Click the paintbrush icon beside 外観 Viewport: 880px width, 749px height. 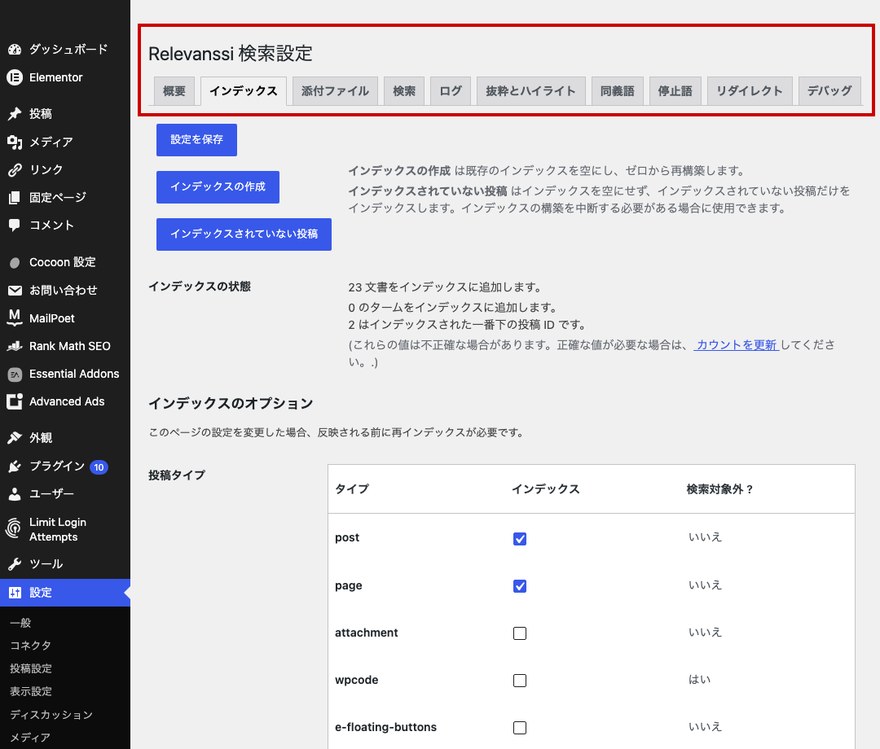click(x=15, y=438)
